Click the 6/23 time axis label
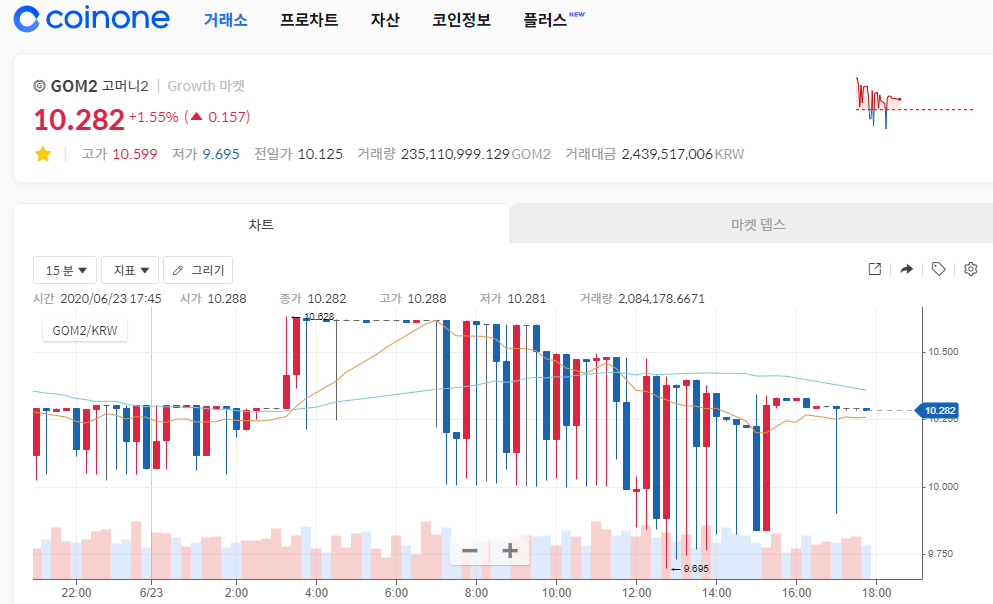993x604 pixels. click(151, 593)
